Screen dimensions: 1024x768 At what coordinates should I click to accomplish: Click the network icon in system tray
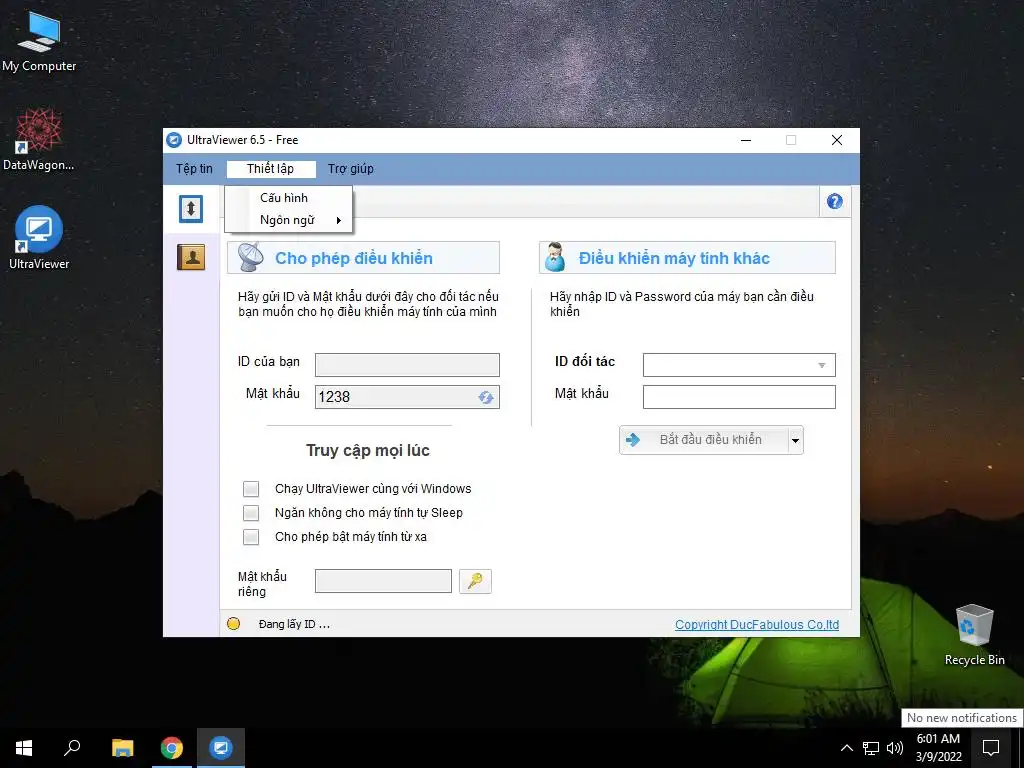pos(871,748)
